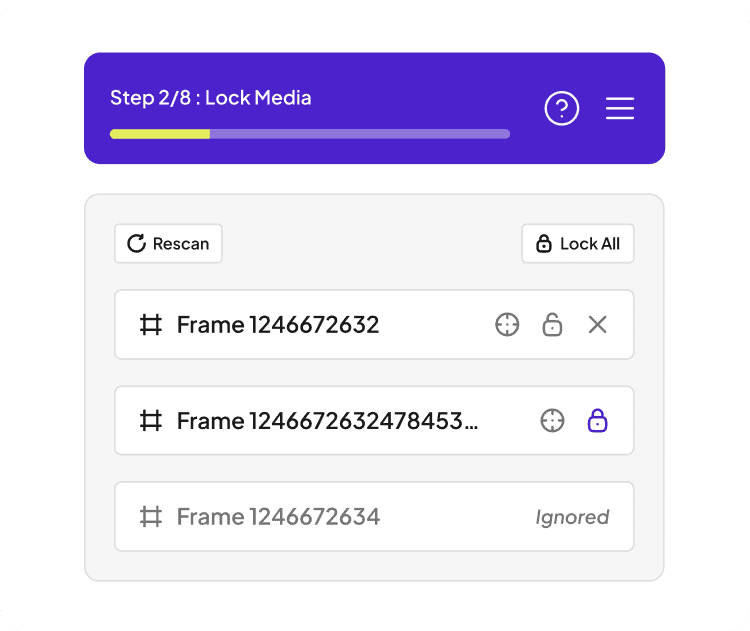Click the step progress bar
This screenshot has height=631, width=750.
pos(309,133)
